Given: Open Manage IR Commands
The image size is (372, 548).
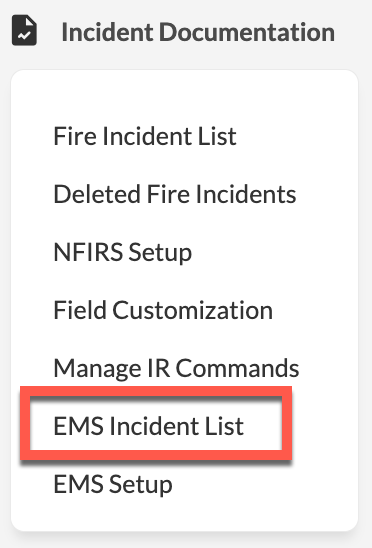Looking at the screenshot, I should [x=177, y=368].
